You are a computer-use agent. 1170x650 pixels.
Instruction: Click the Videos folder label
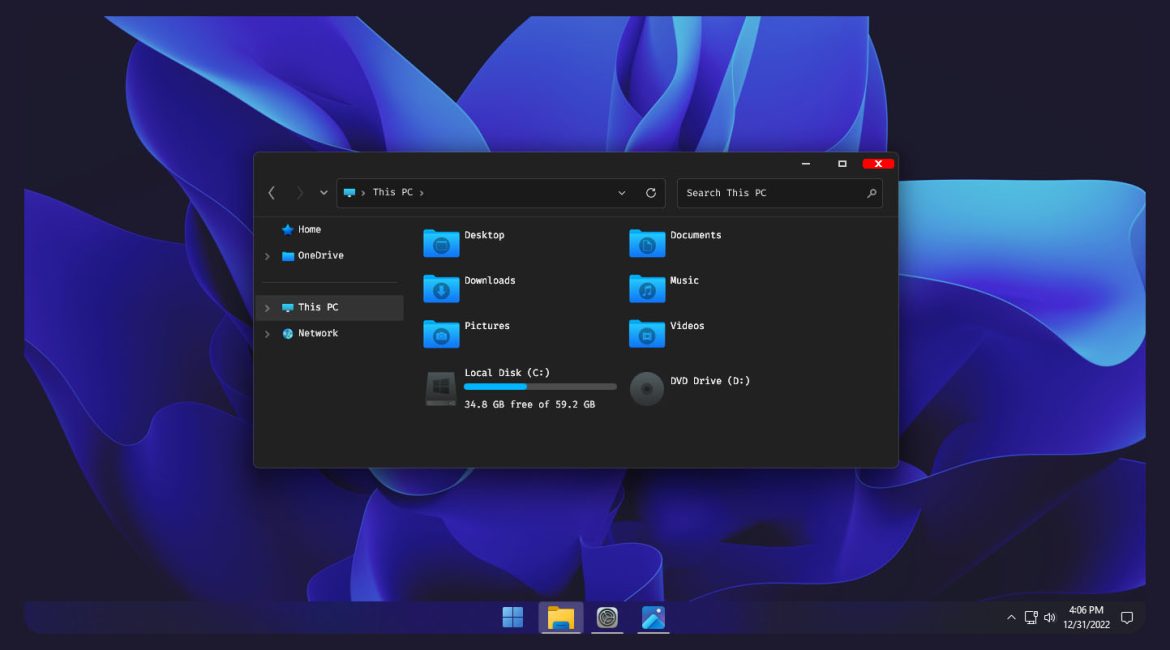tap(687, 326)
